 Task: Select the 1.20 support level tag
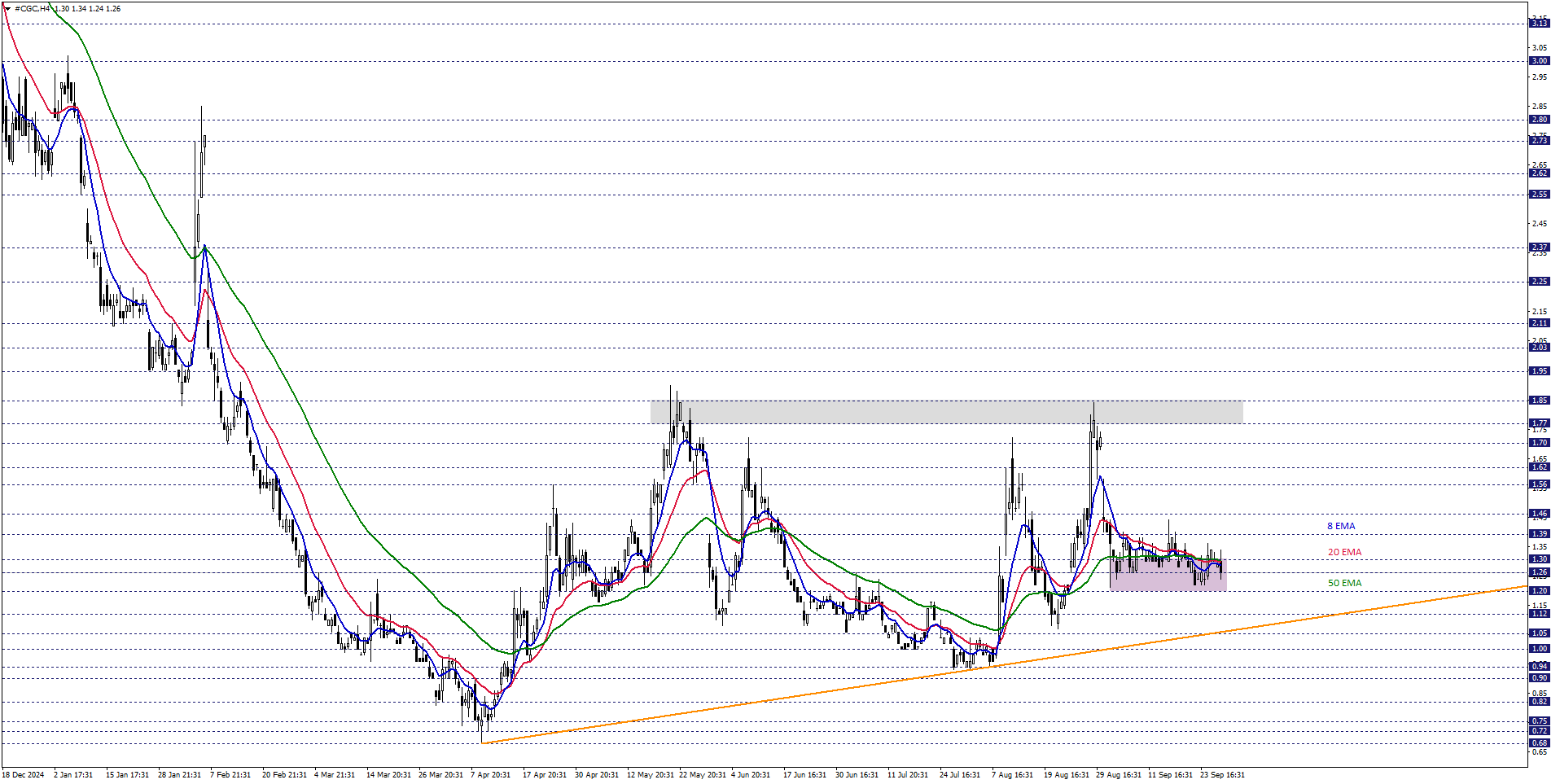tap(1539, 591)
